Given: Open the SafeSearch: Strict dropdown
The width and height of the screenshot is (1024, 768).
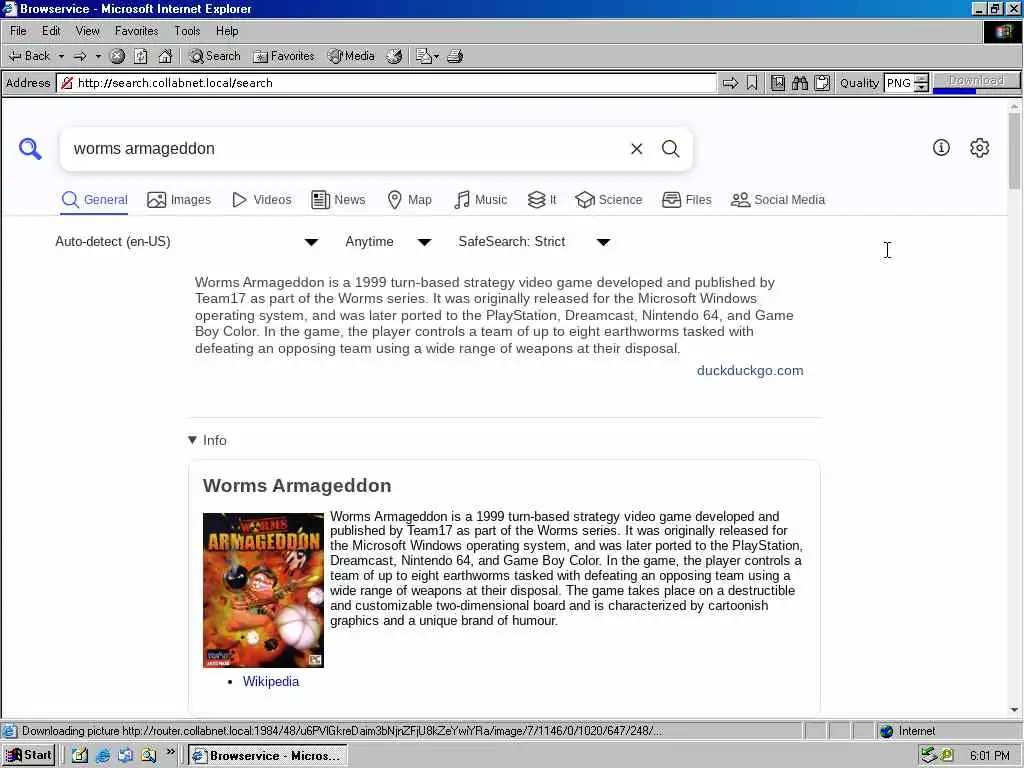Looking at the screenshot, I should click(534, 242).
